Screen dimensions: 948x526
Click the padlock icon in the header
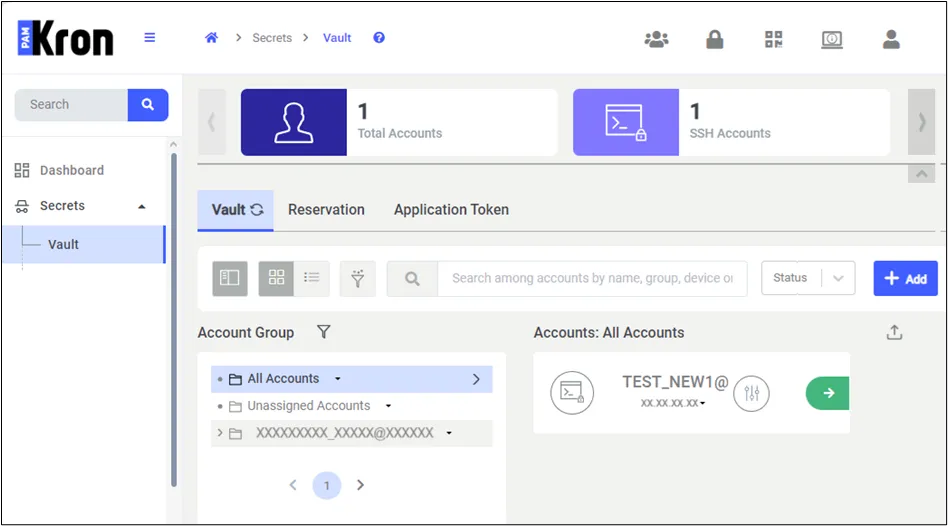click(x=715, y=39)
